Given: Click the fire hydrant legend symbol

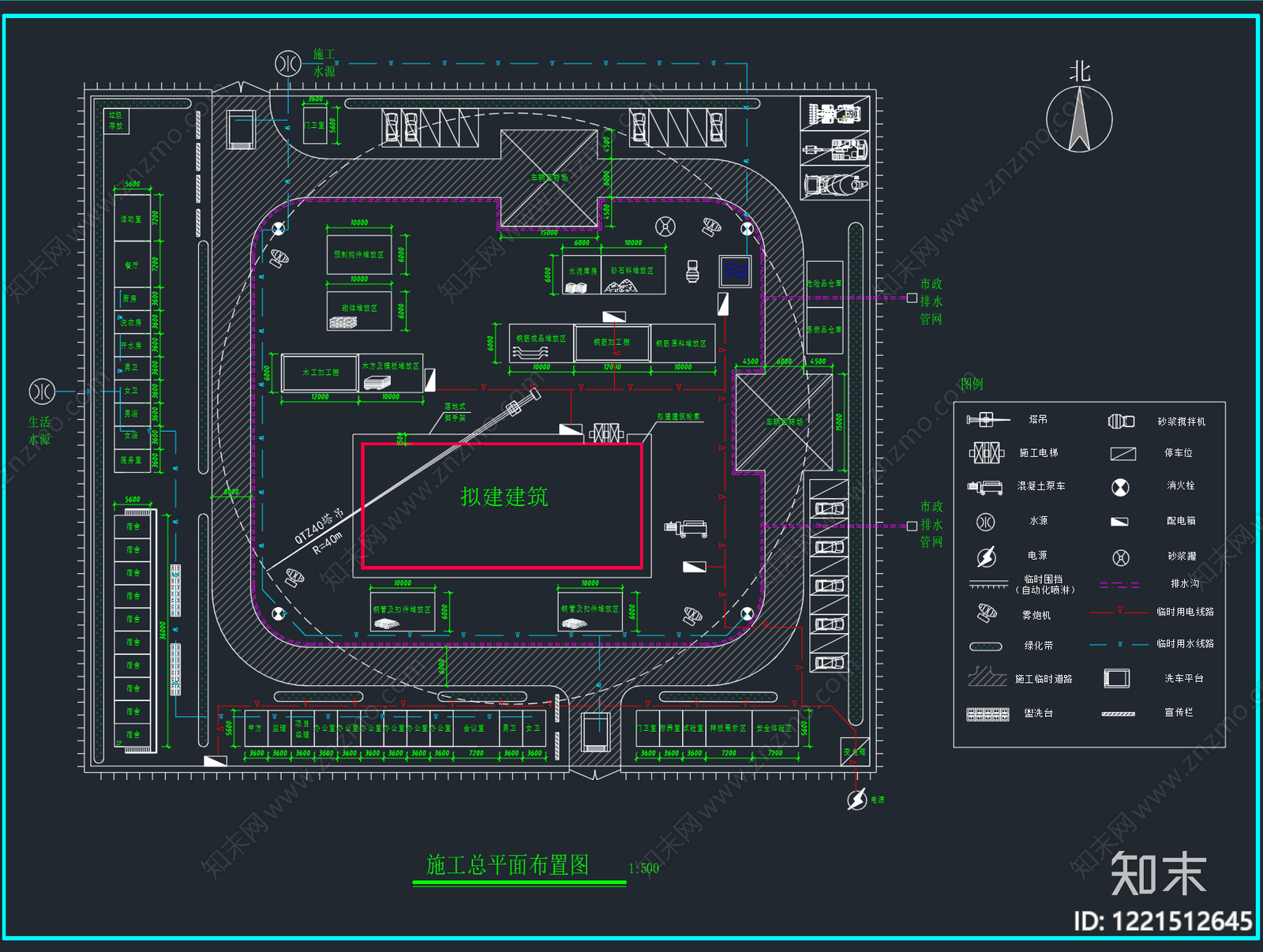Looking at the screenshot, I should pos(1120,487).
